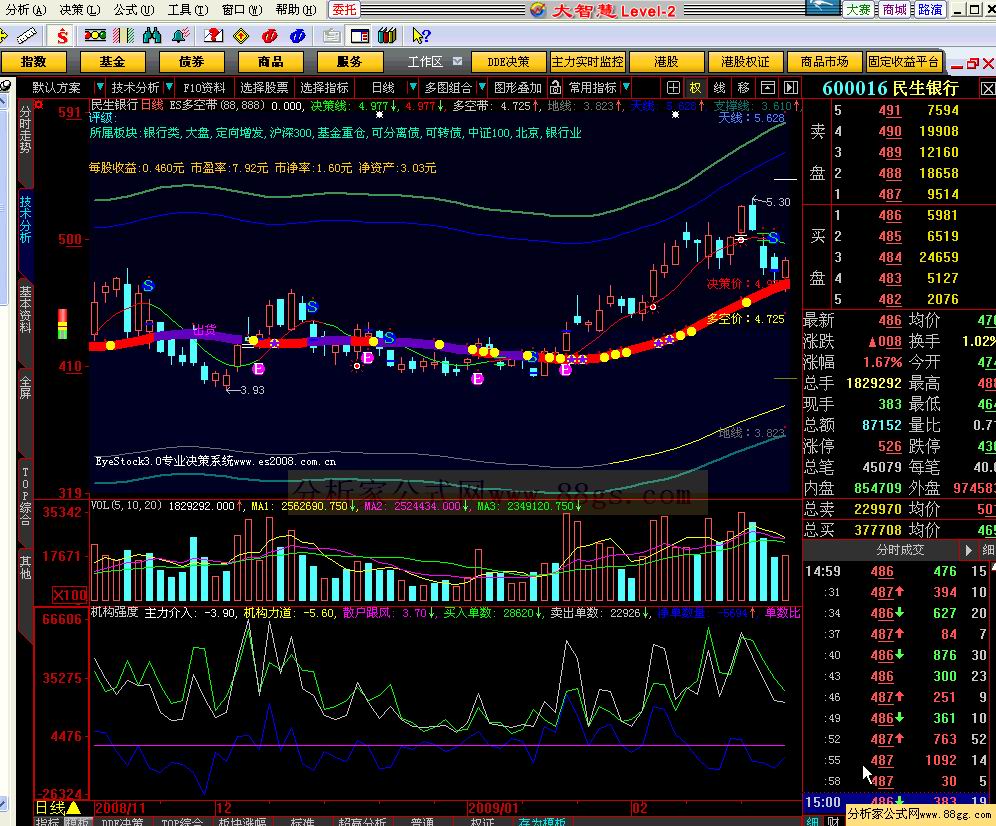Viewport: 996px width, 826px height.
Task: Click the red-green level indicator bar
Action: 62,323
